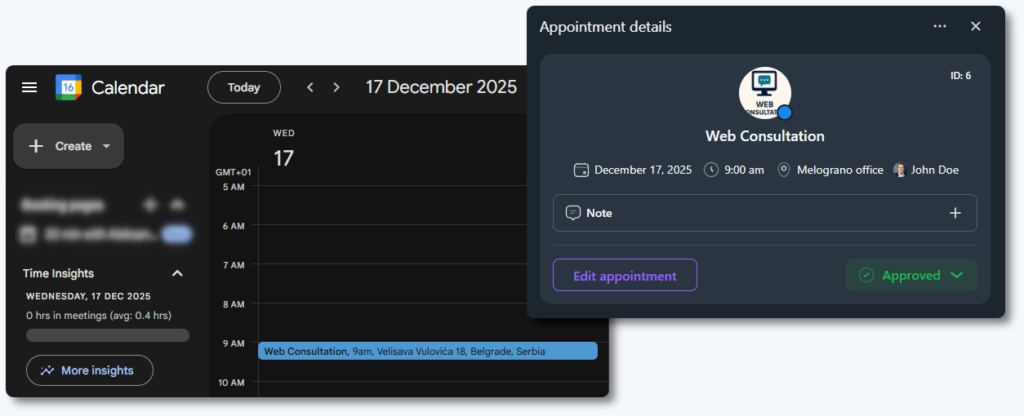
Task: Click the meetings time progress bar
Action: click(107, 335)
